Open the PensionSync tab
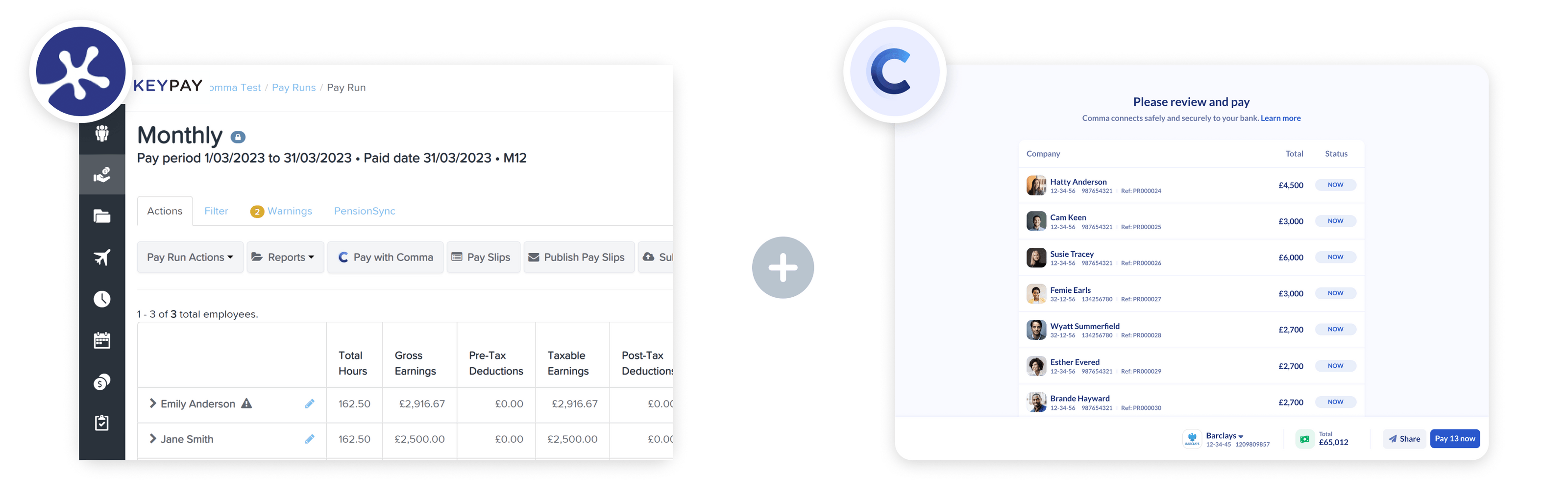The width and height of the screenshot is (1568, 499). coord(364,211)
